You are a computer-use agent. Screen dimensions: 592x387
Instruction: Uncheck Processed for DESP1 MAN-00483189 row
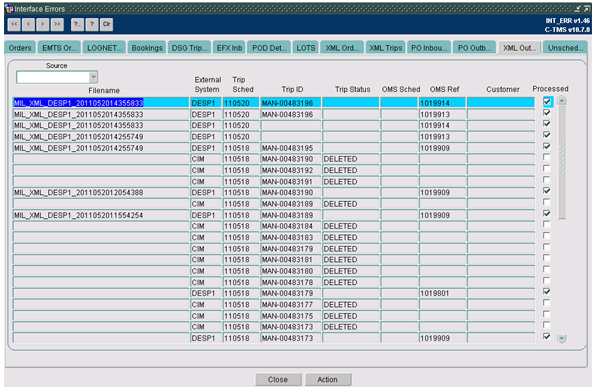(547, 213)
